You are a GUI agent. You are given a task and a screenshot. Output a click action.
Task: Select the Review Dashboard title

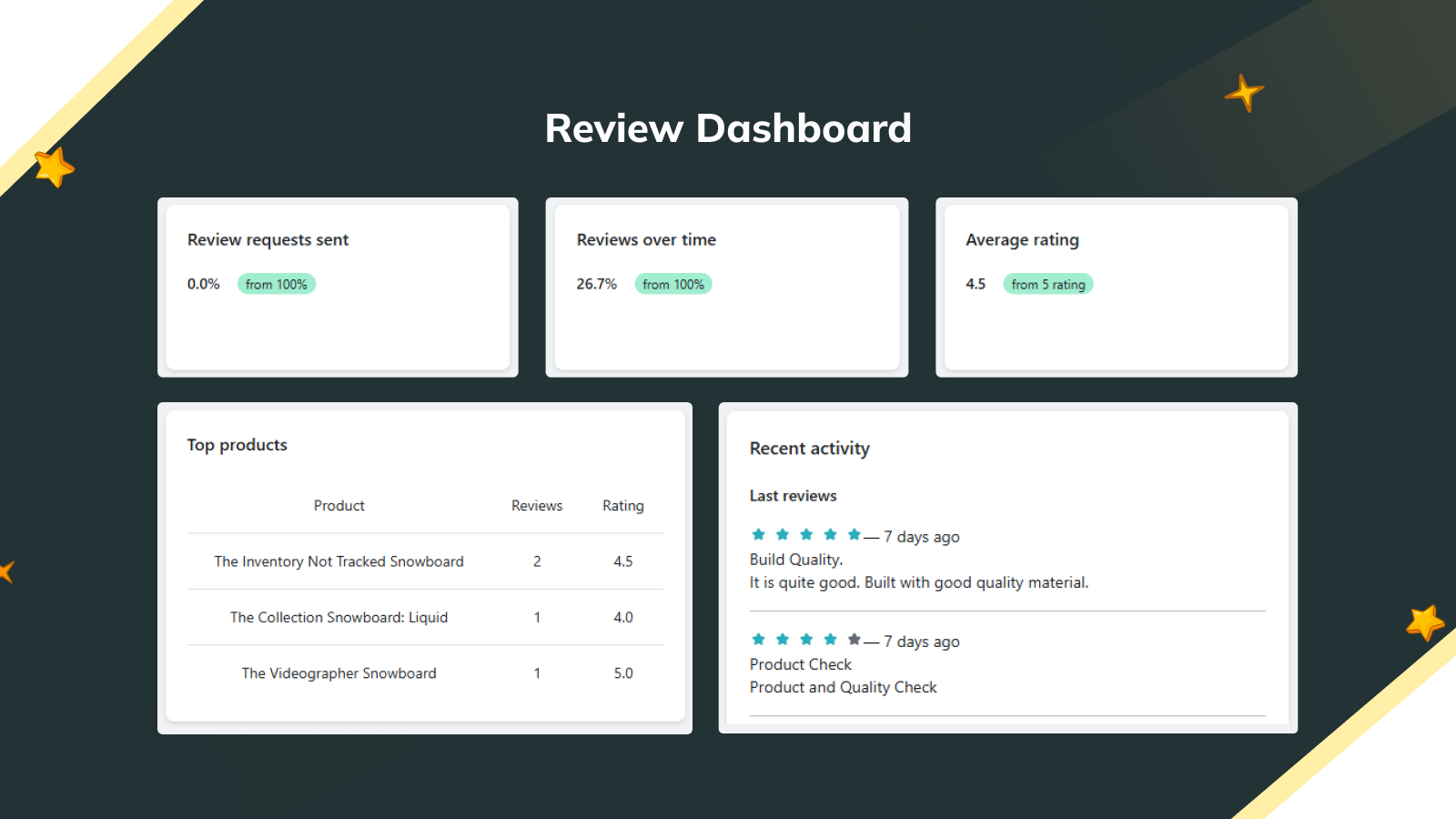pyautogui.click(x=728, y=127)
